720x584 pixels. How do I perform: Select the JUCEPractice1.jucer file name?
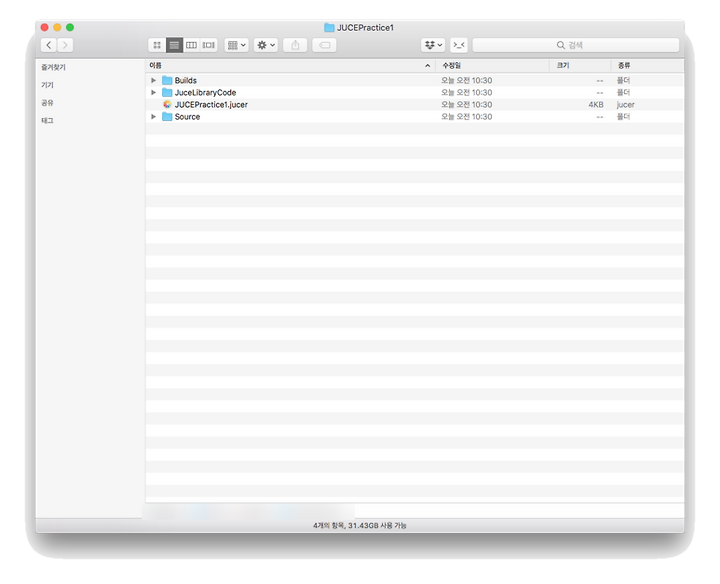pos(211,105)
